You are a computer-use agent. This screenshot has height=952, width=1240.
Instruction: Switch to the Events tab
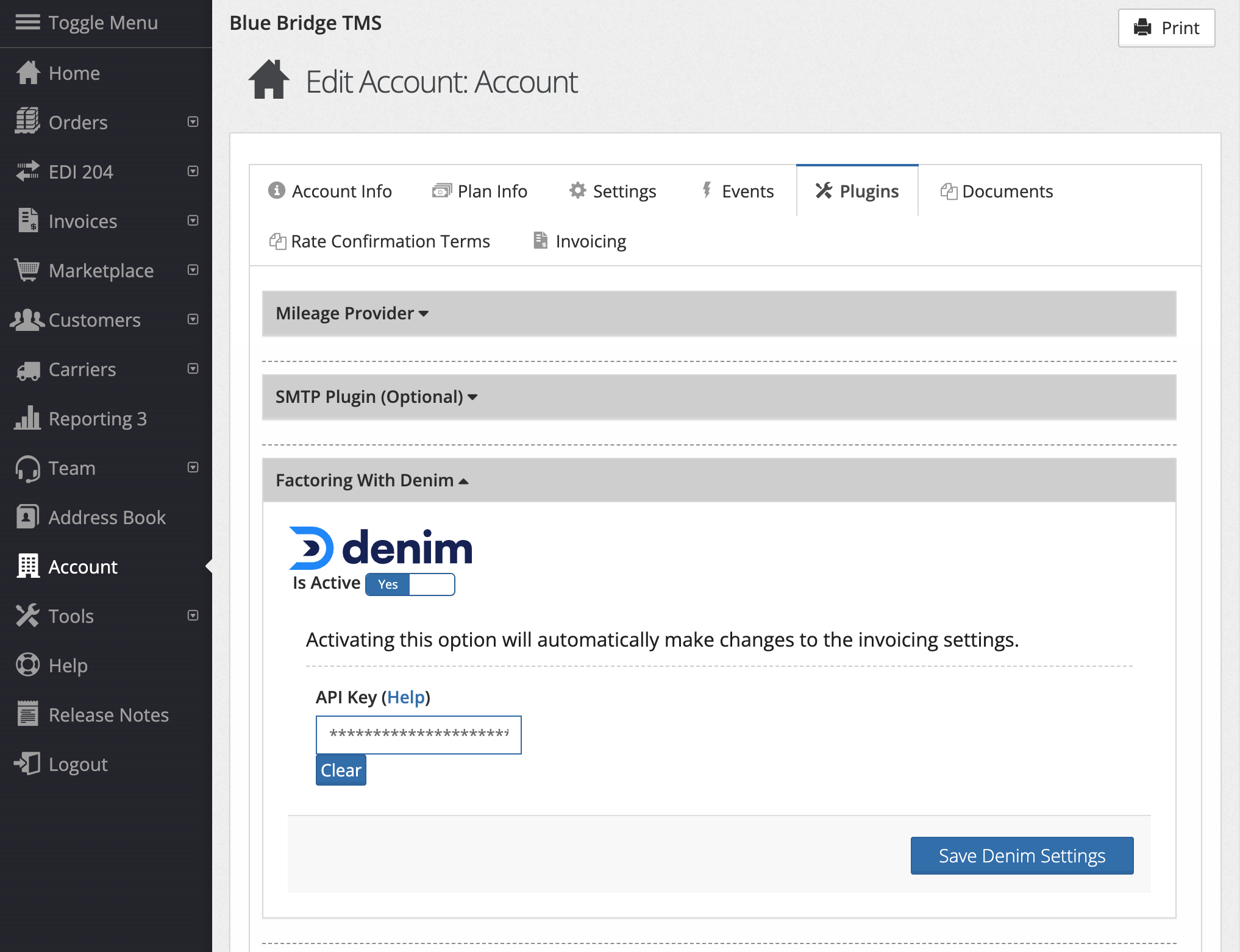pos(738,191)
